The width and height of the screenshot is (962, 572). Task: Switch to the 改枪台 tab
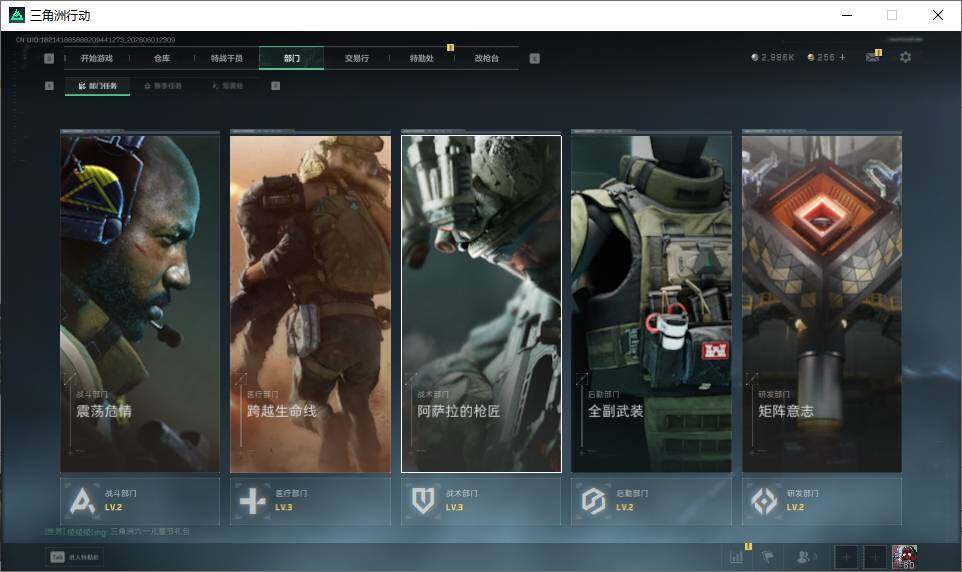(x=487, y=58)
